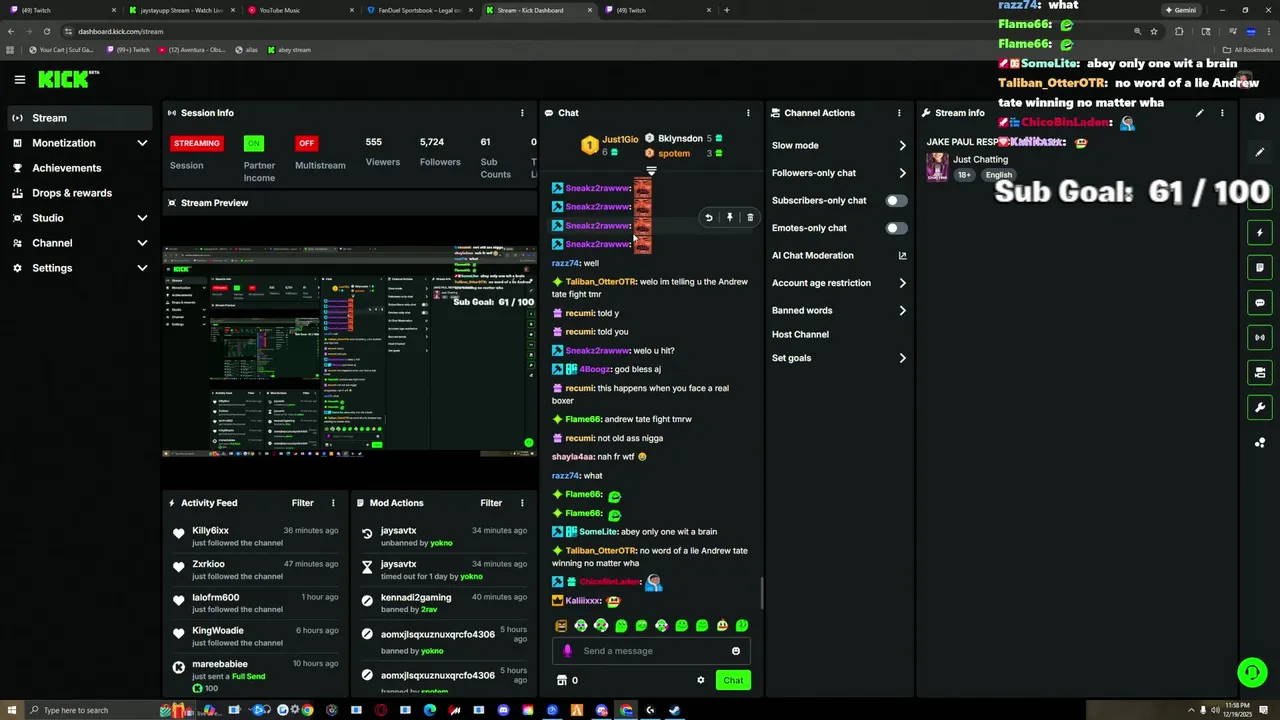Click the STREAMING session badge
Image resolution: width=1280 pixels, height=720 pixels.
tap(197, 143)
